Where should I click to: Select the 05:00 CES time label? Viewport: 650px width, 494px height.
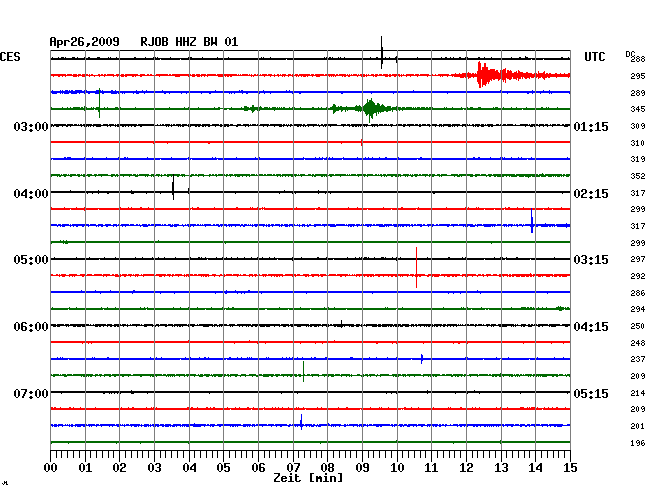tap(31, 260)
